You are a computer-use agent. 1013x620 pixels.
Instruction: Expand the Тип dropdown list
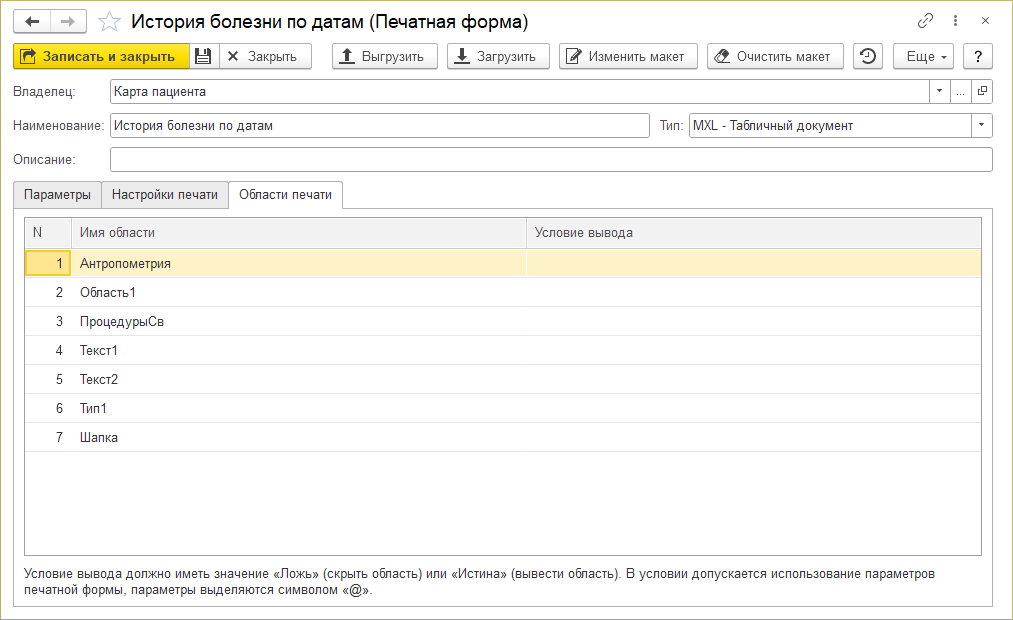click(981, 126)
